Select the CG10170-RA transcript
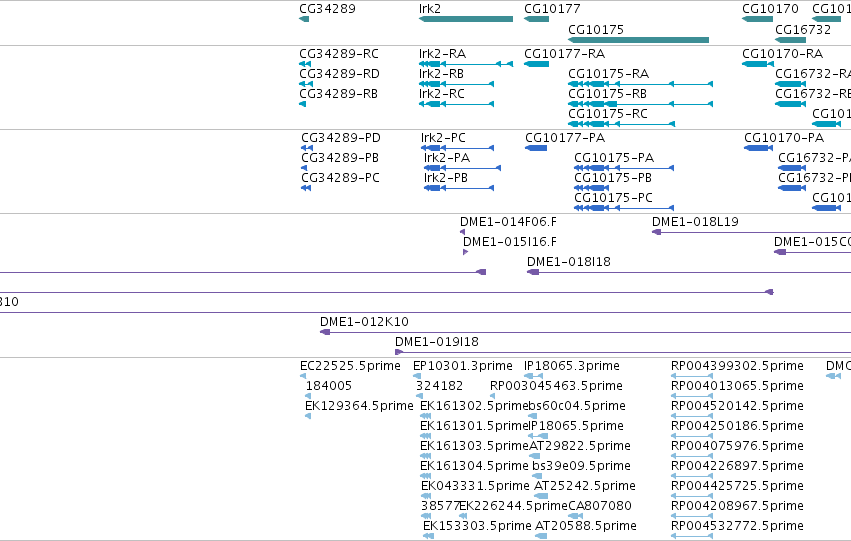Screen dimensions: 851x541 click(x=782, y=54)
